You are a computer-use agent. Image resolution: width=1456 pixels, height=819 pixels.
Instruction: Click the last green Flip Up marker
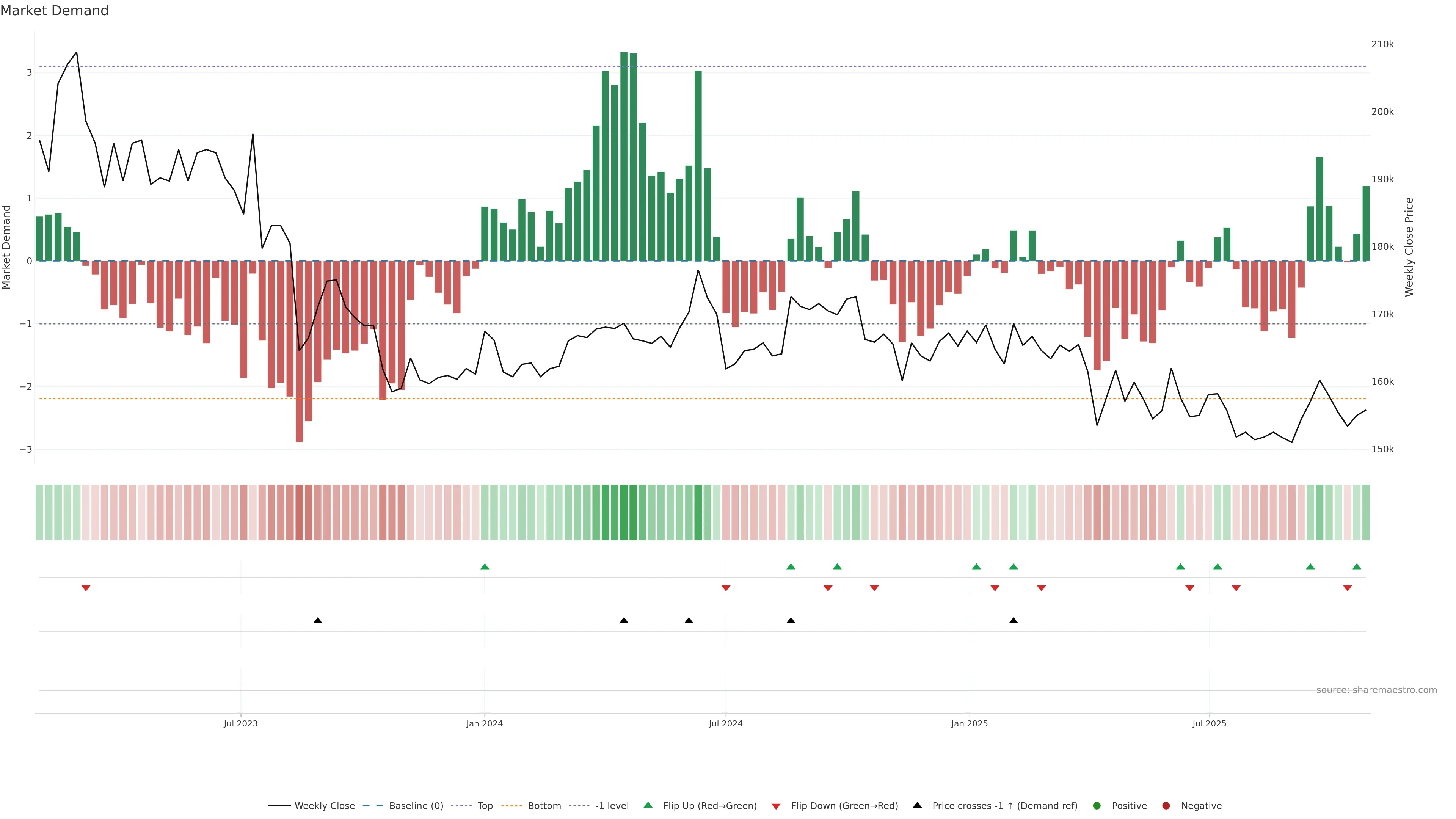coord(1357,566)
